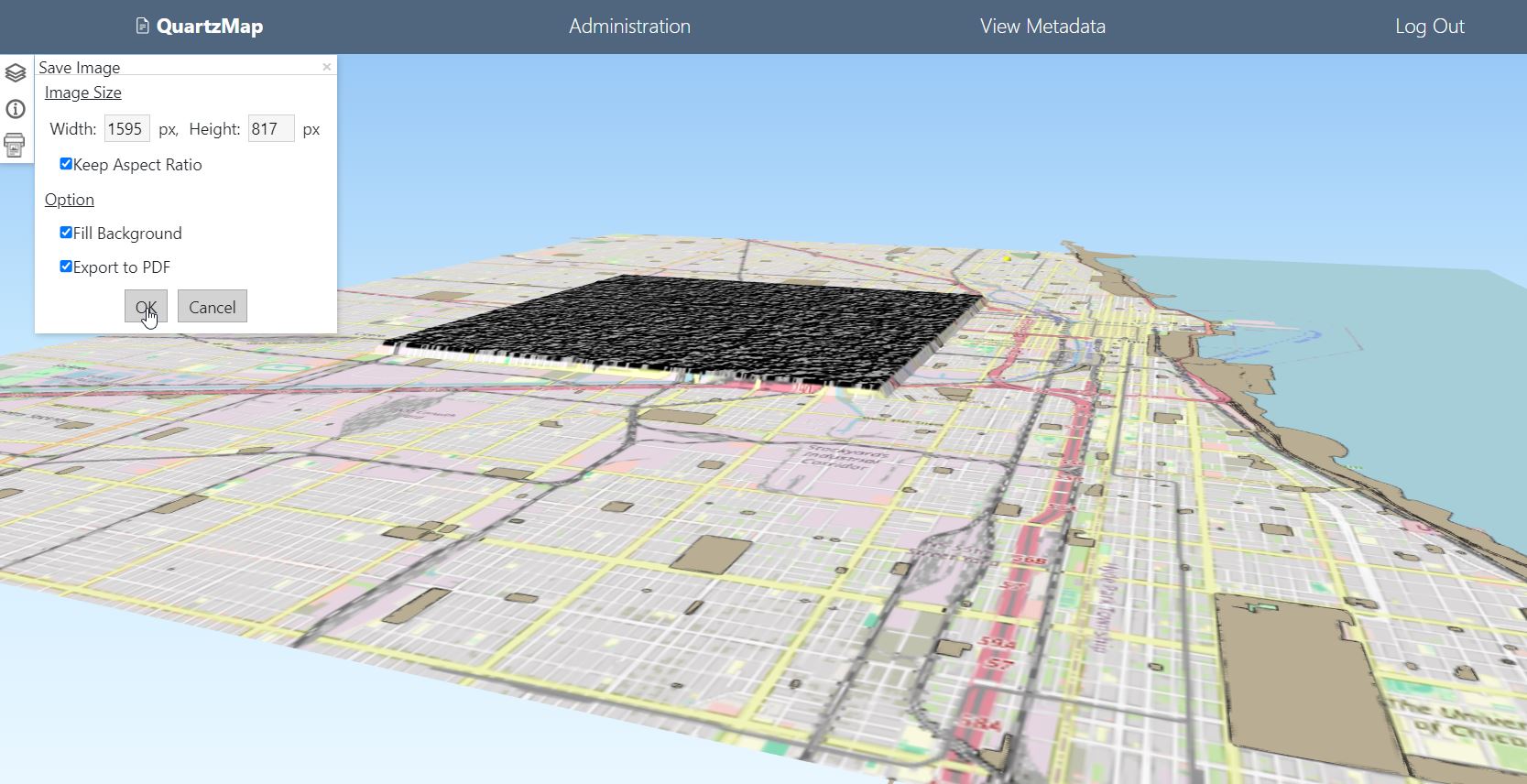Image resolution: width=1527 pixels, height=784 pixels.
Task: Cancel the Save Image dialog
Action: tap(212, 307)
